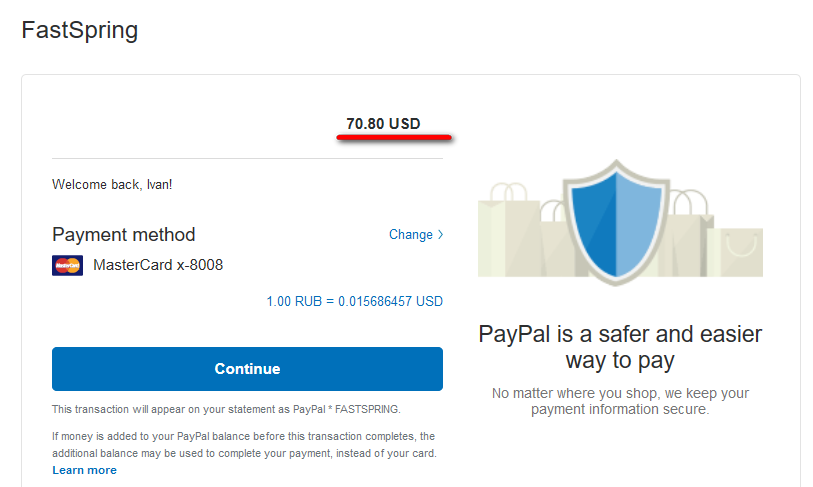
Task: Click the blue Continue button
Action: pos(247,369)
